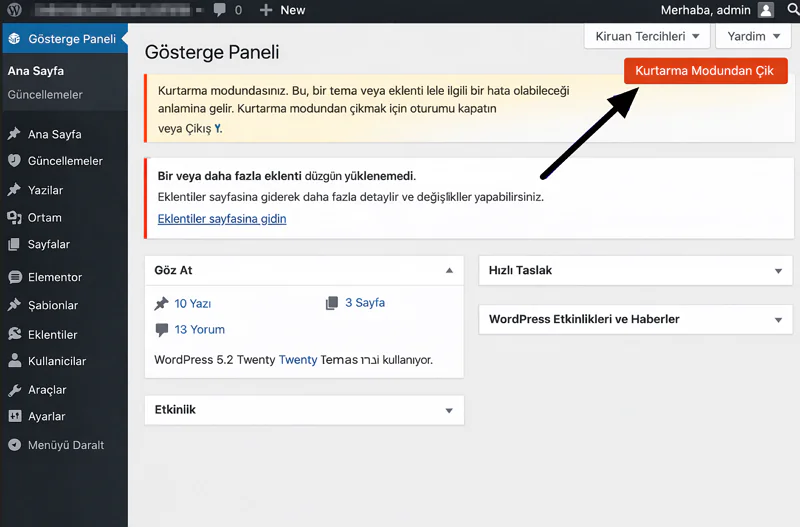The height and width of the screenshot is (527, 800).
Task: Select Güncellemeler submenu under Gösterge Paneli
Action: tap(45, 95)
